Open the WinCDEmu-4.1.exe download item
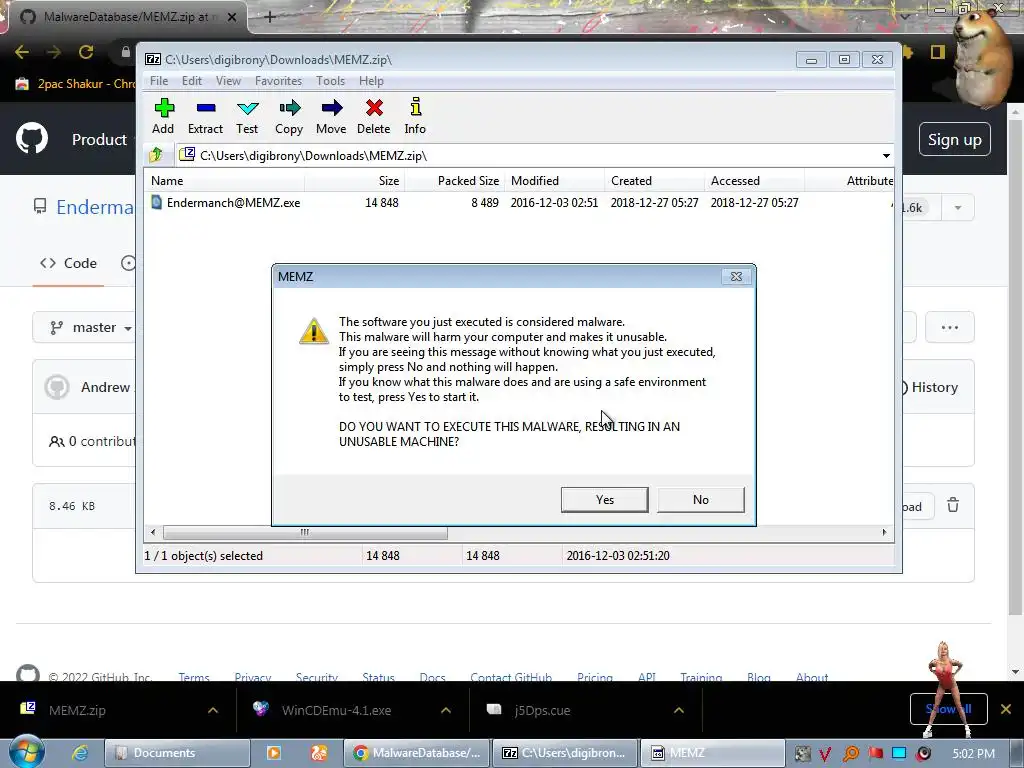 click(336, 710)
